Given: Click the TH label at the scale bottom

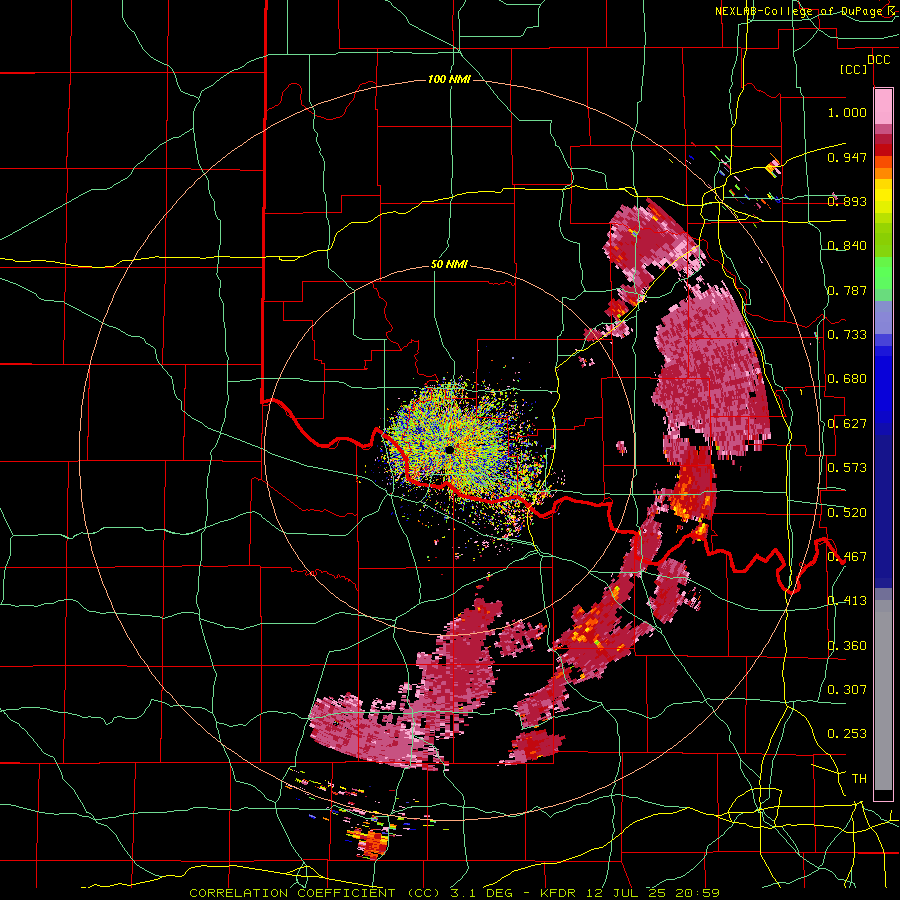Looking at the screenshot, I should tap(859, 779).
